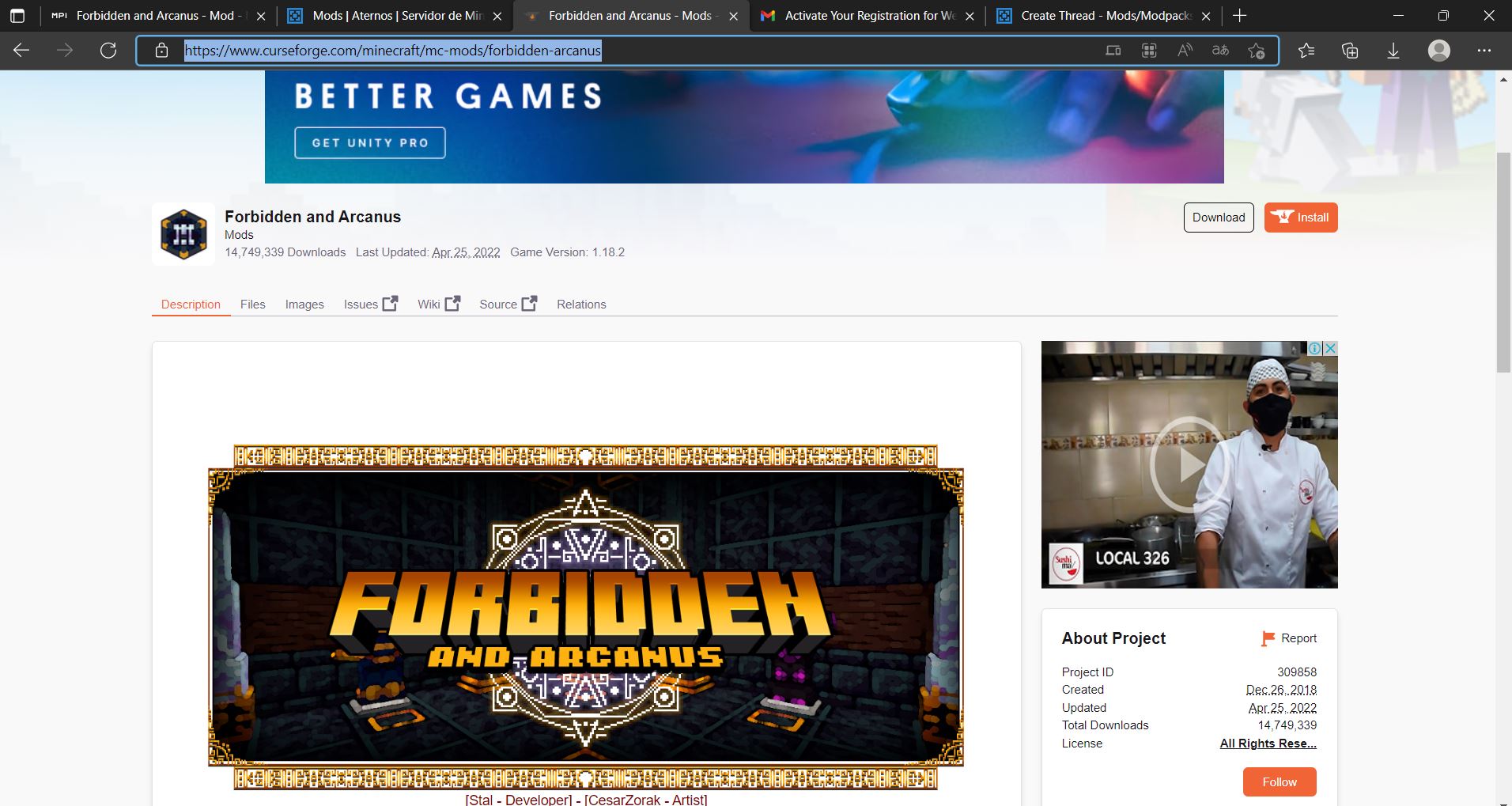Click the page vertical scrollbar thumb
The image size is (1512, 806).
coord(1503,261)
